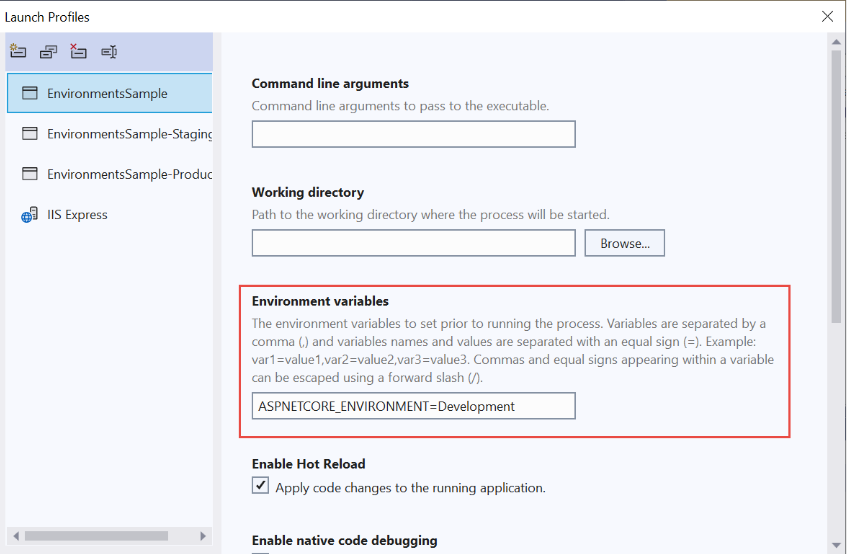Image resolution: width=847 pixels, height=554 pixels.
Task: Click the vertical scrollbar thumb
Action: [836, 187]
